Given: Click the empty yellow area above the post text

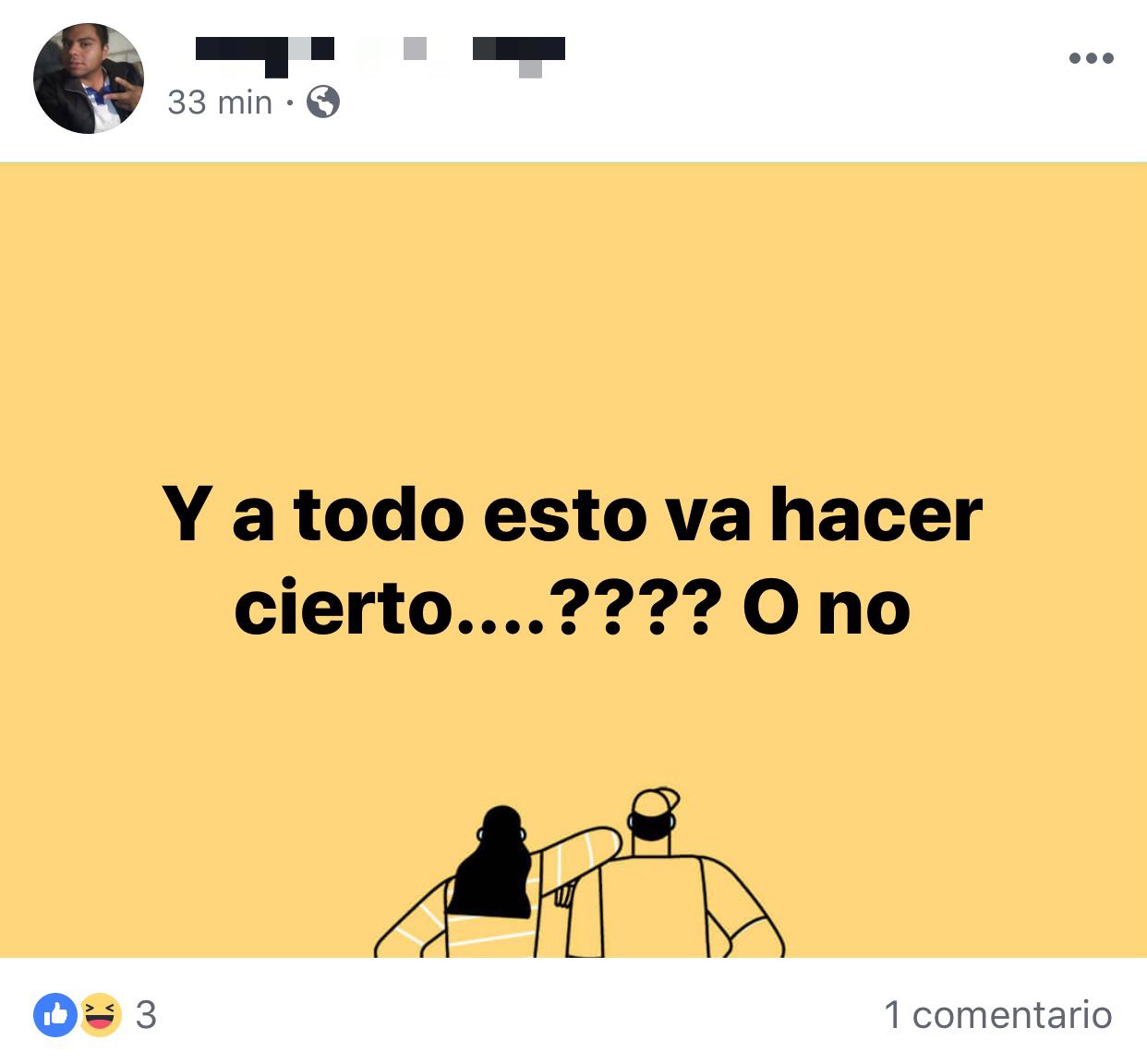Looking at the screenshot, I should click(573, 314).
